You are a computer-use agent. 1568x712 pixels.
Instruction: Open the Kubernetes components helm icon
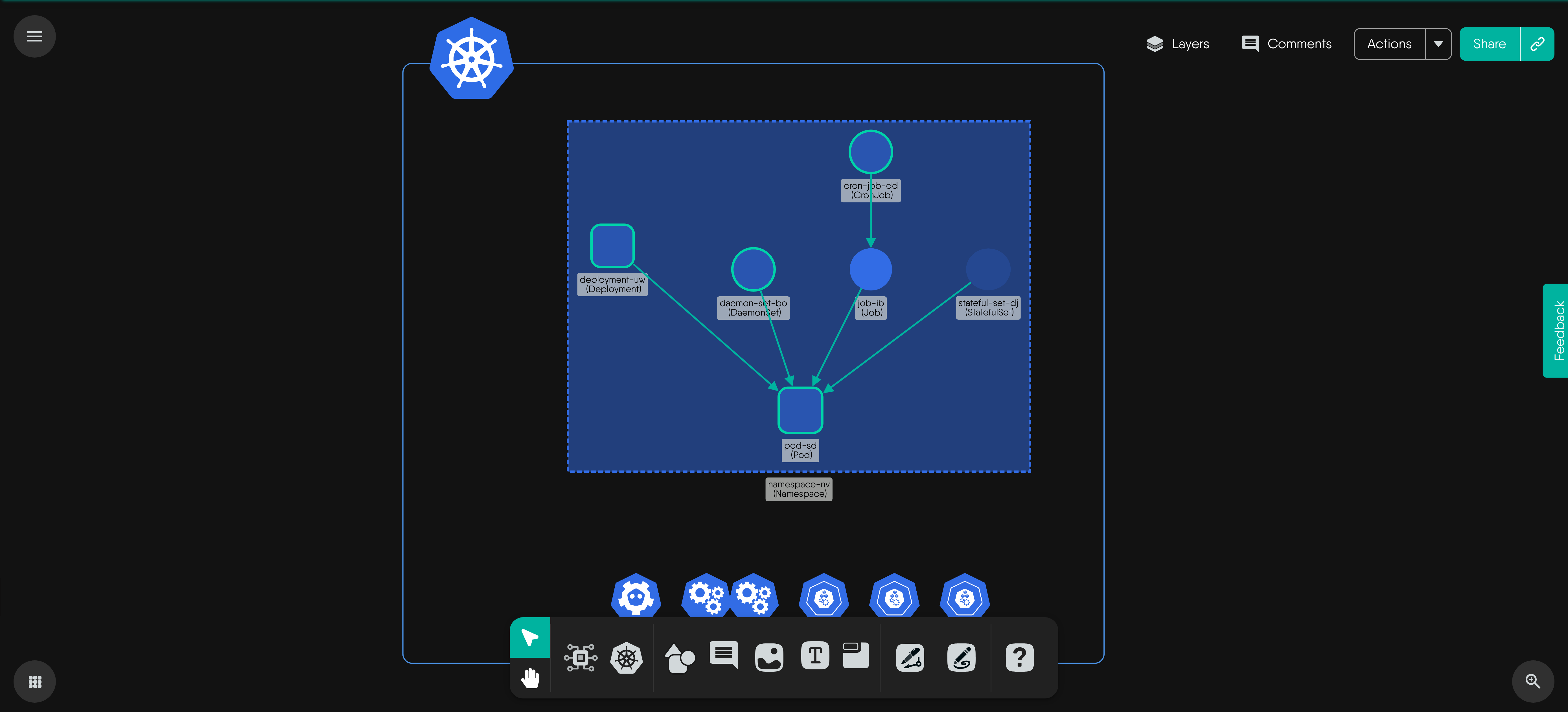pos(626,657)
